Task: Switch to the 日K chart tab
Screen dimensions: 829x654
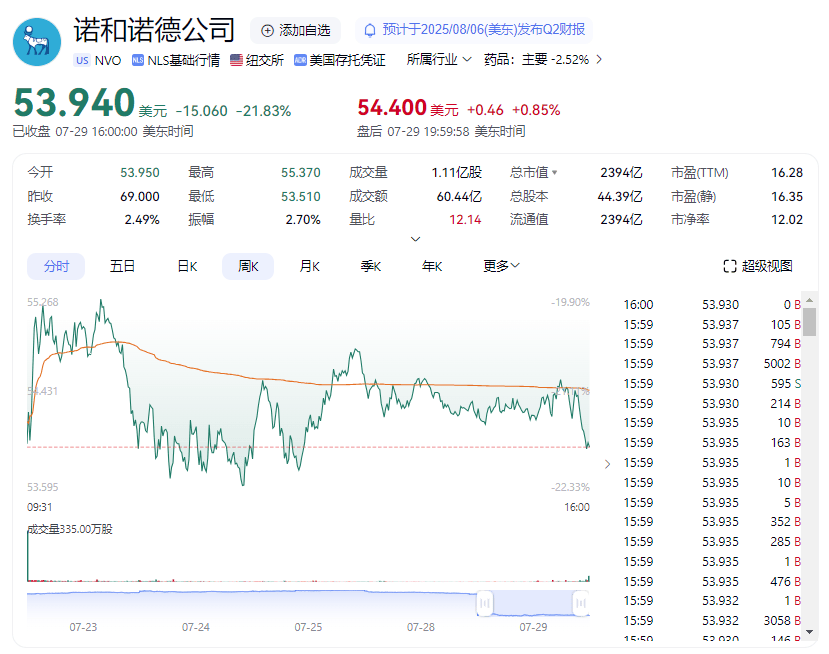Action: 187,266
